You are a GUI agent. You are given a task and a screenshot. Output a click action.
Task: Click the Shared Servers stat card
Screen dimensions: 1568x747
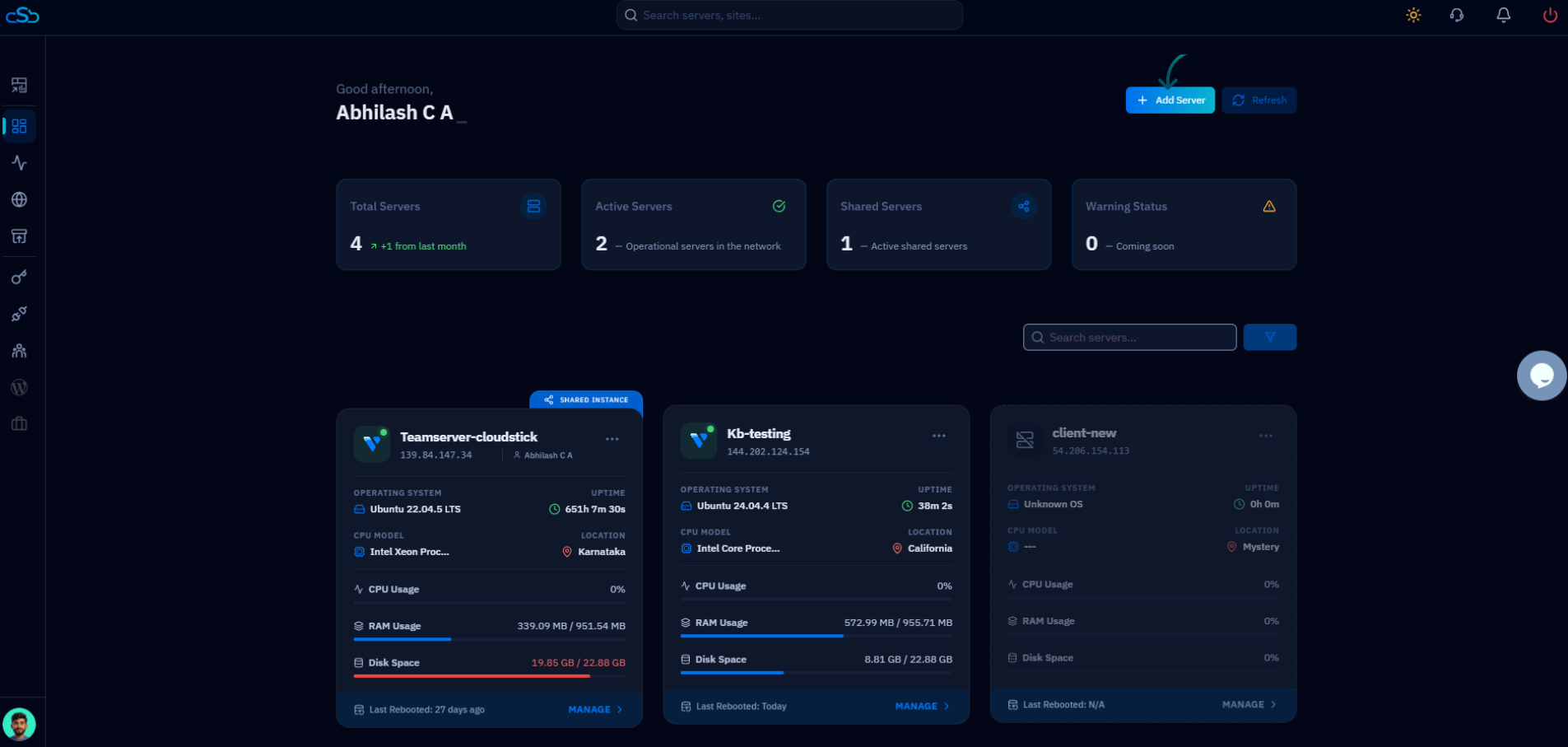click(x=938, y=224)
